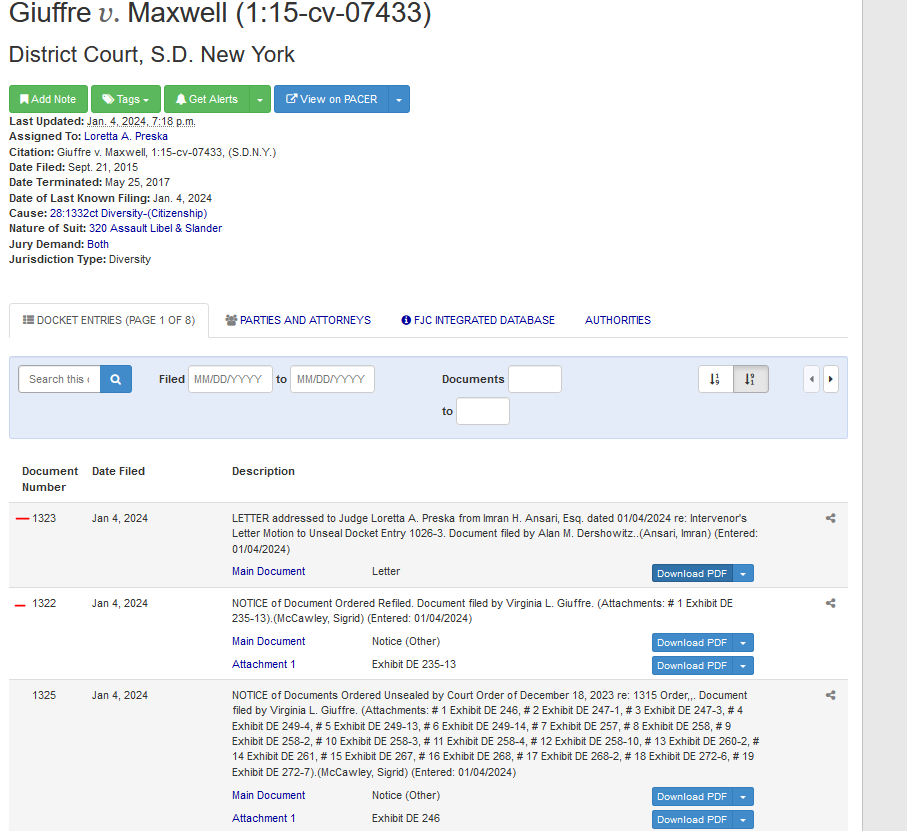The width and height of the screenshot is (907, 831).
Task: Open Main Document of entry 1322
Action: [268, 641]
